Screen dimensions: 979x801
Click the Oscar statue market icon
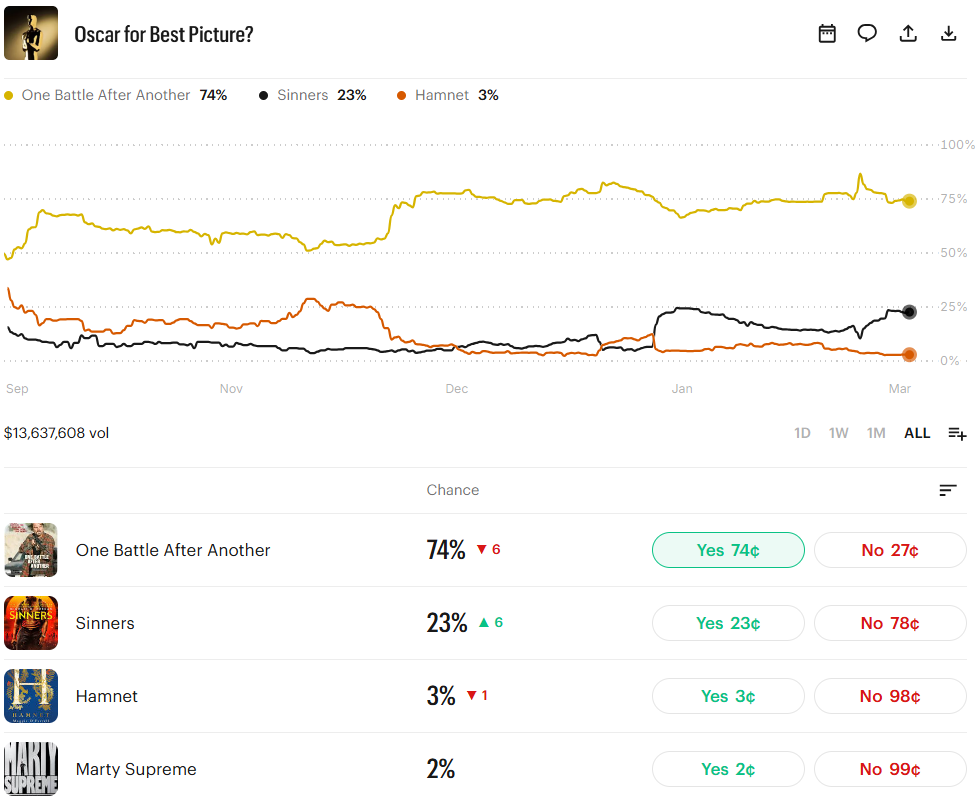(30, 33)
